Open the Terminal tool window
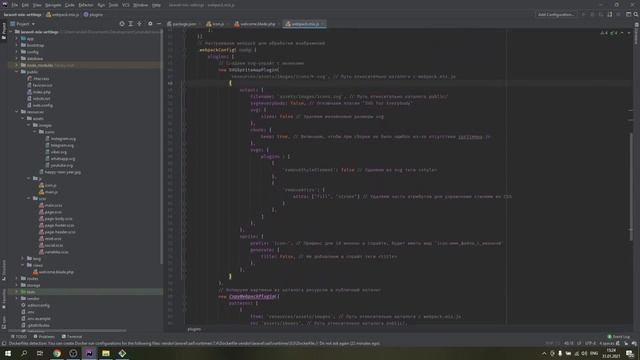 click(x=72, y=337)
